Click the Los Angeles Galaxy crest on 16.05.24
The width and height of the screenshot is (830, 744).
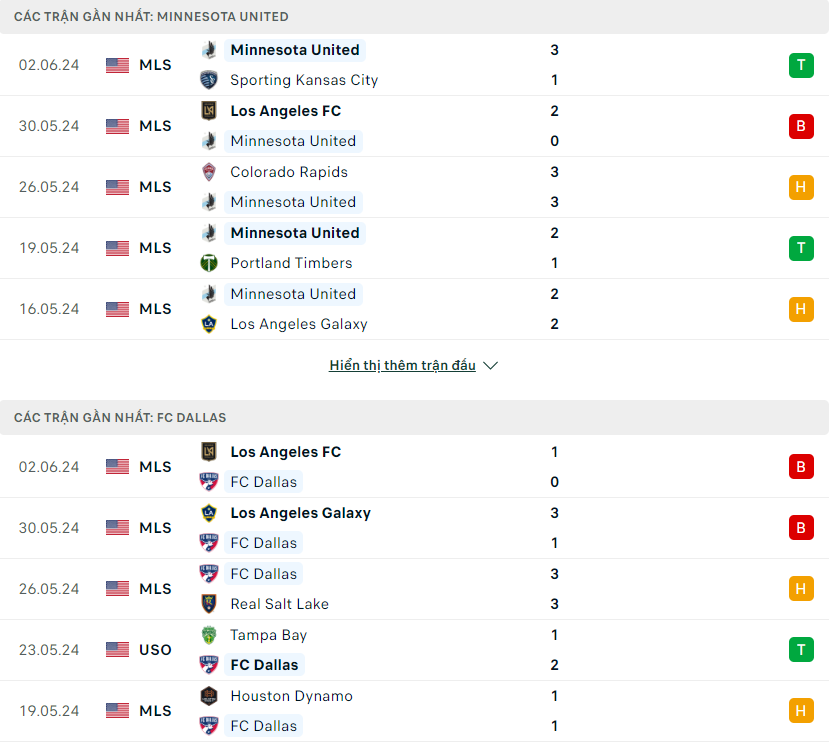[x=209, y=324]
